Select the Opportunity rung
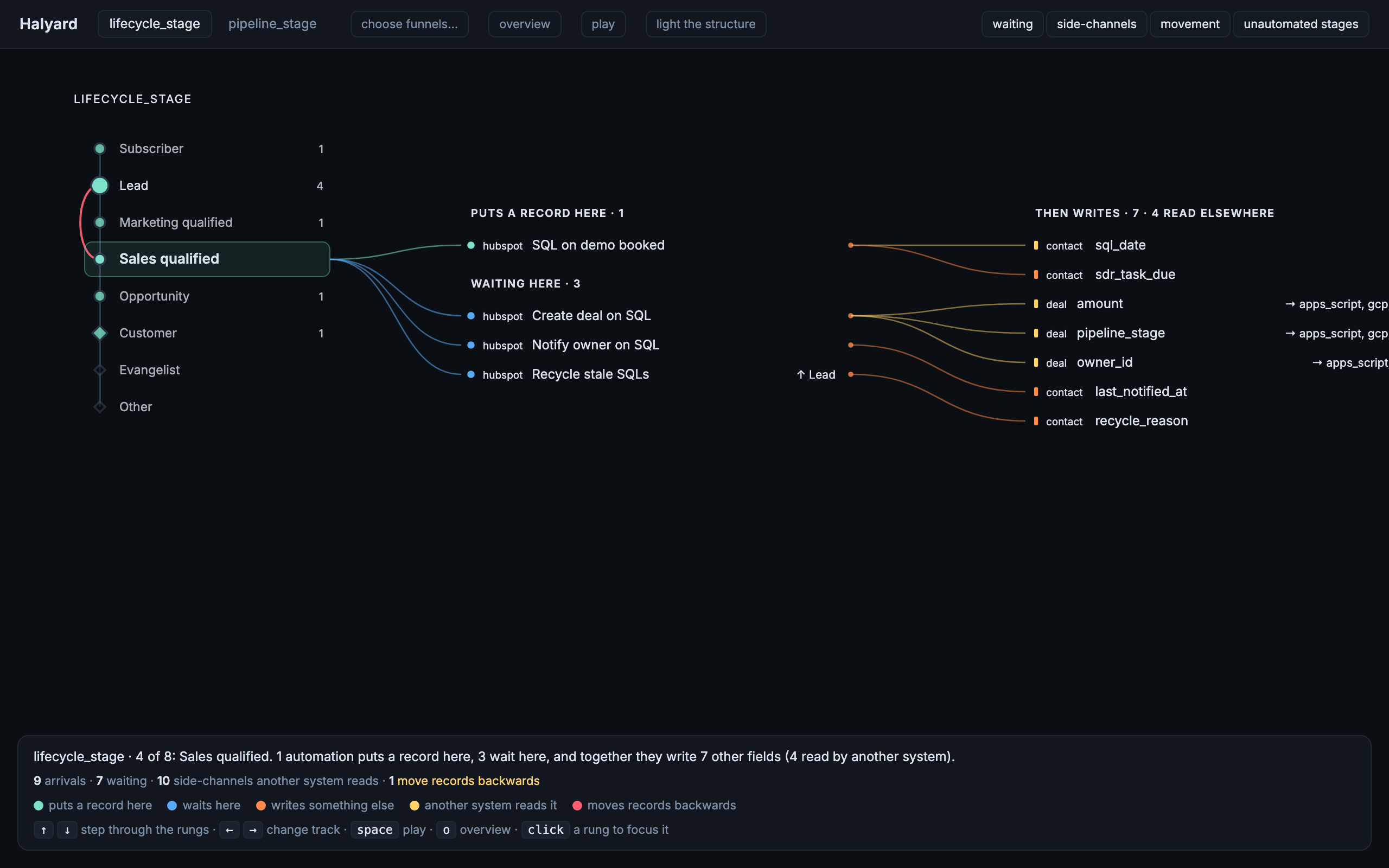This screenshot has width=1389, height=868. 207,296
